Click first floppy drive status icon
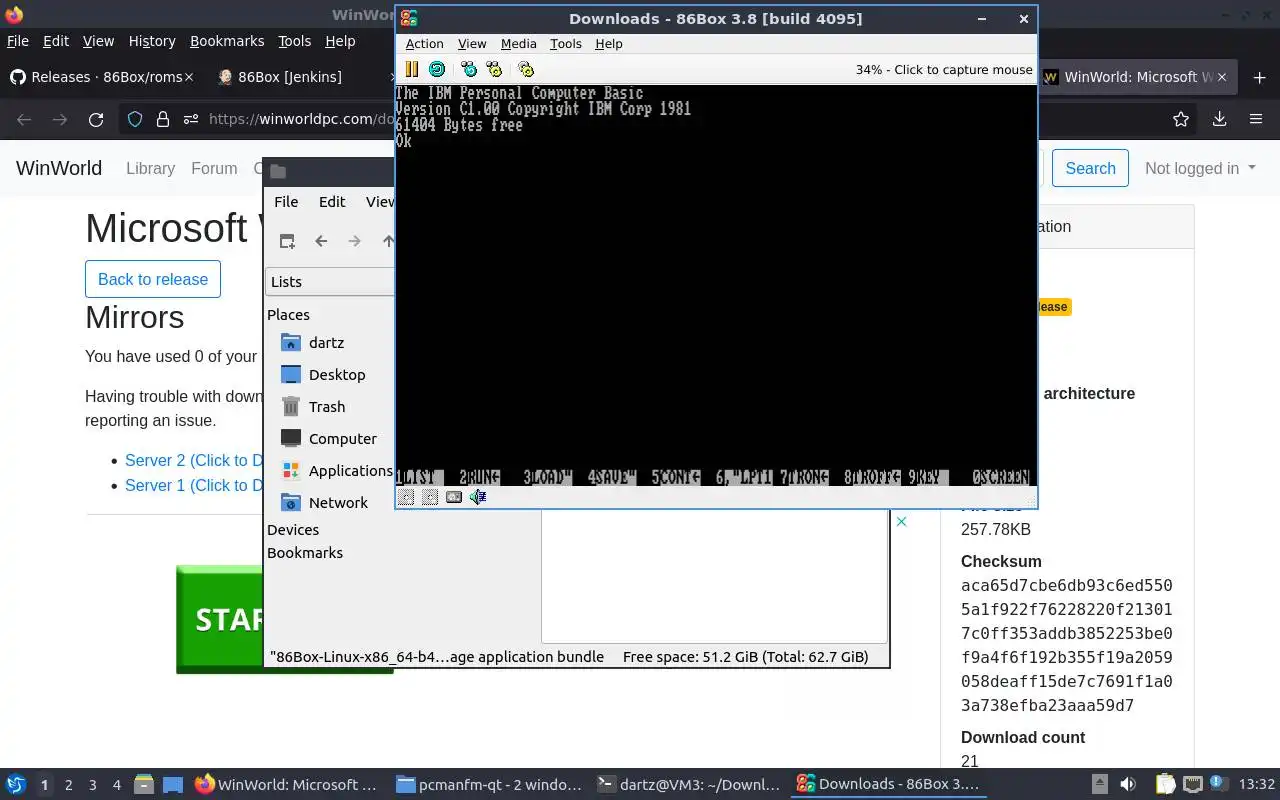 coord(406,497)
